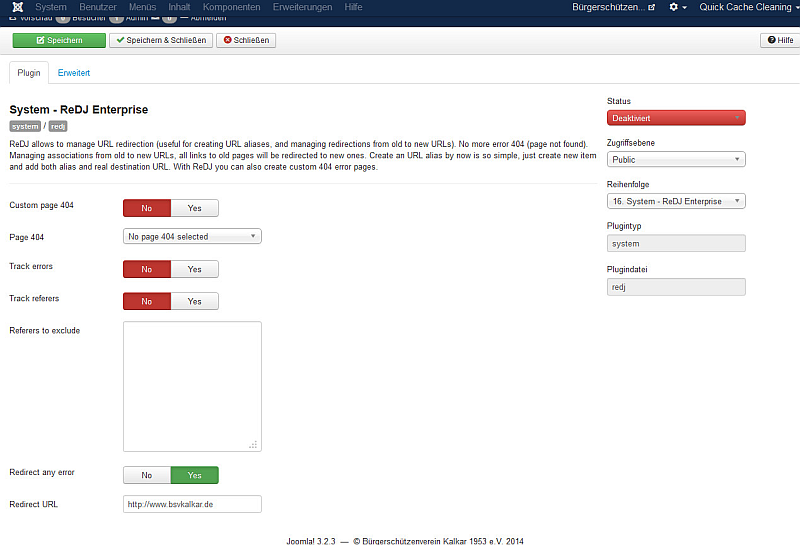Set Track referers to Yes
The image size is (800, 545).
coord(194,302)
